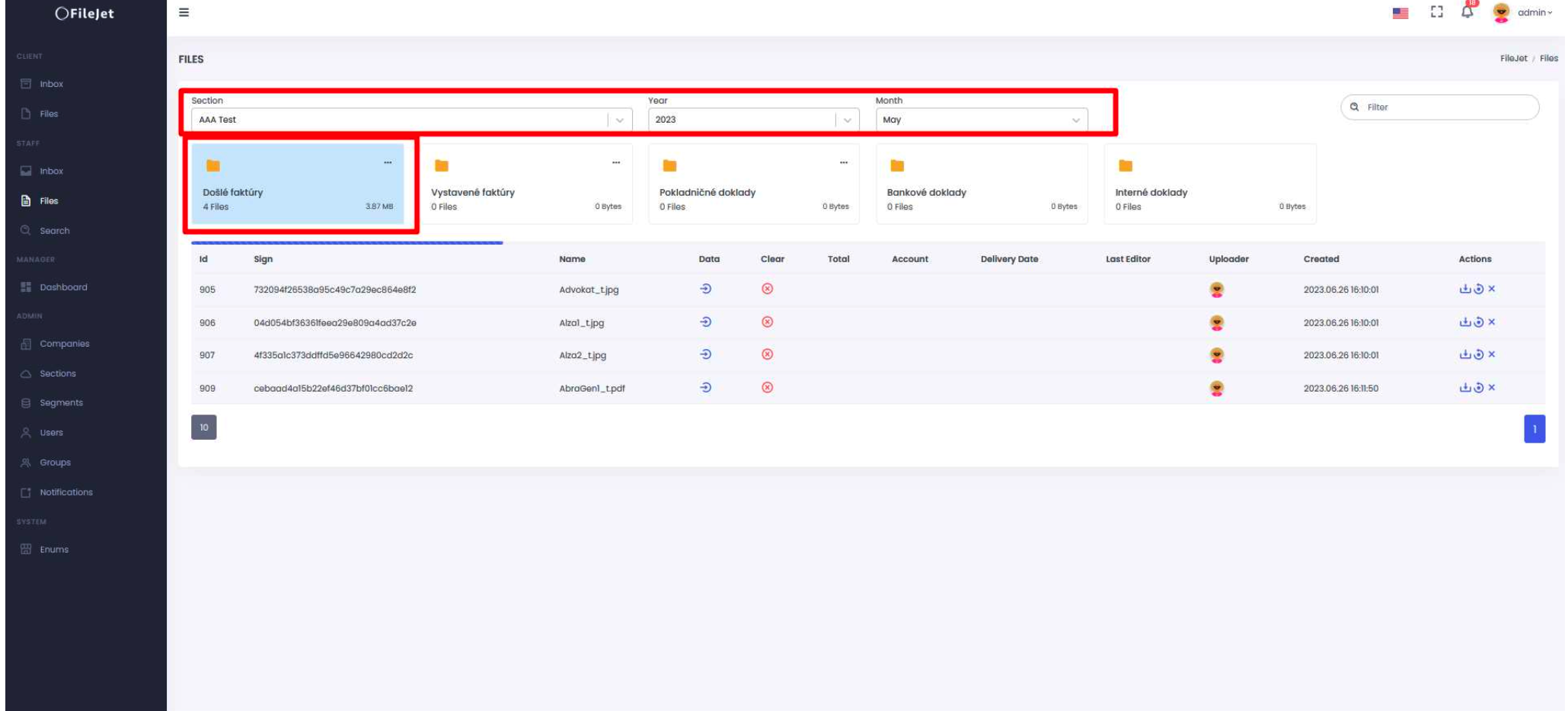Open the Month dropdown showing May
This screenshot has width=1568, height=711.
[981, 120]
